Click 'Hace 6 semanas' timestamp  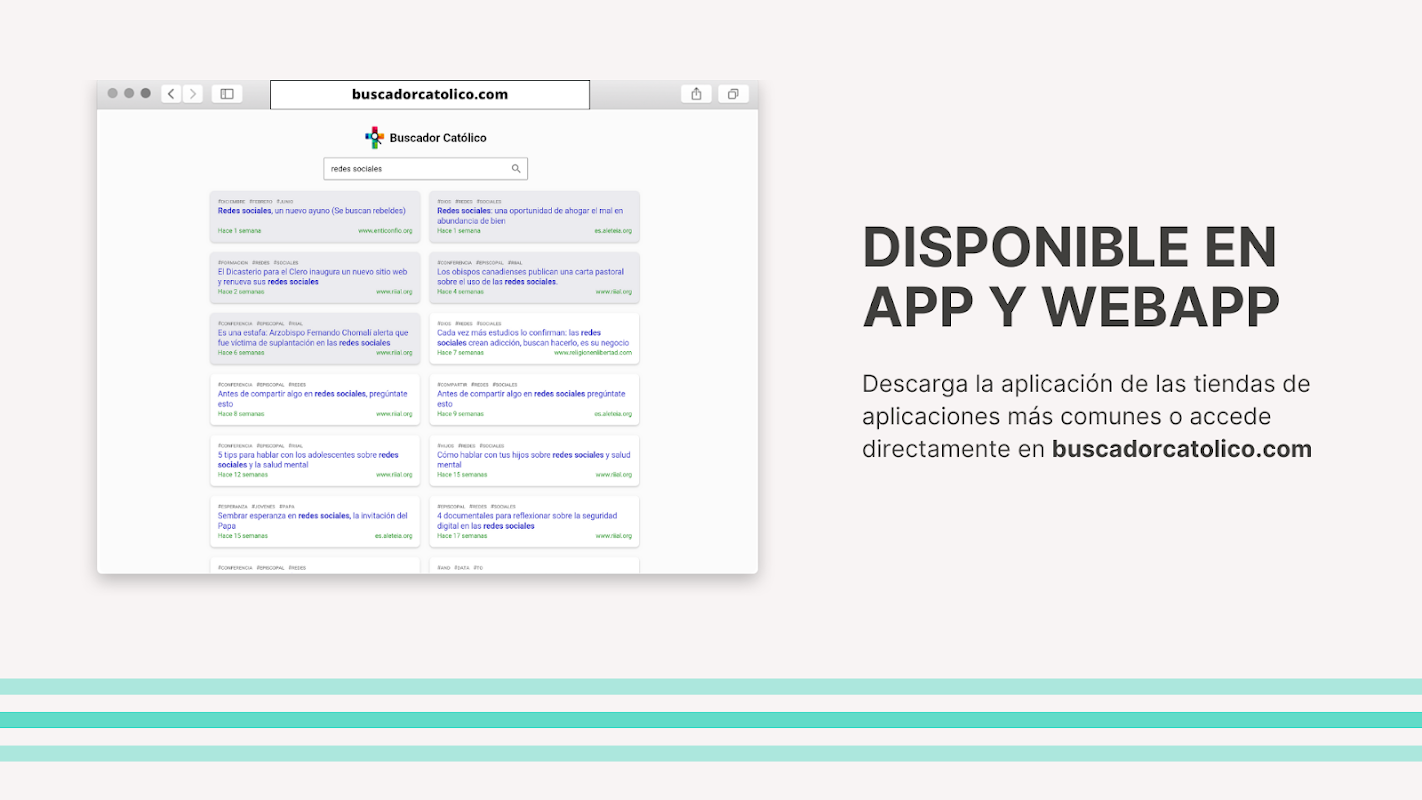coord(241,352)
